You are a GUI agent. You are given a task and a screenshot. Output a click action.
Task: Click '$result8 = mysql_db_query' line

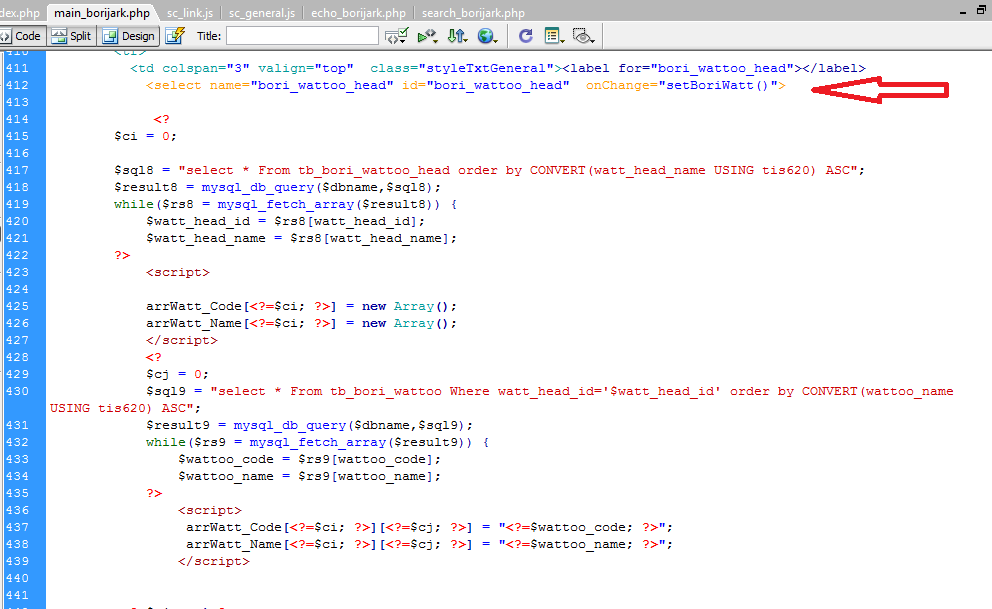pos(277,188)
